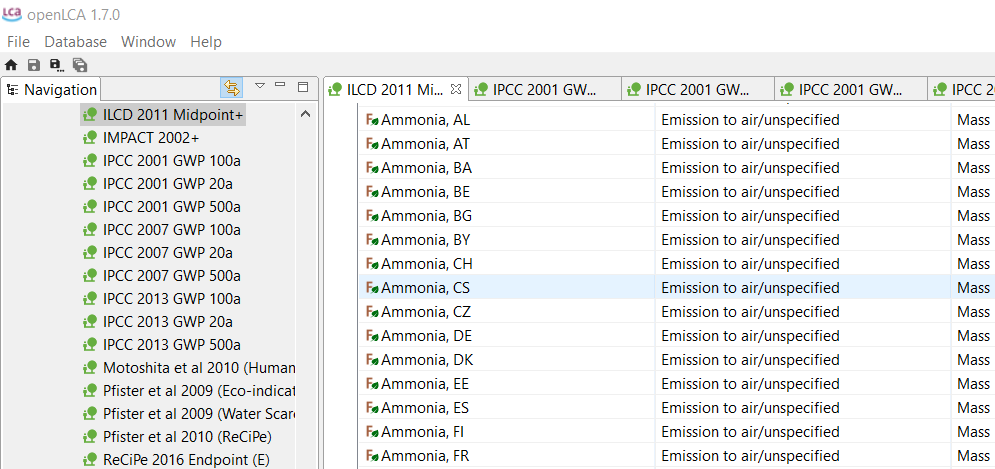
Task: Toggle Link with Editor in Navigation
Action: click(232, 88)
